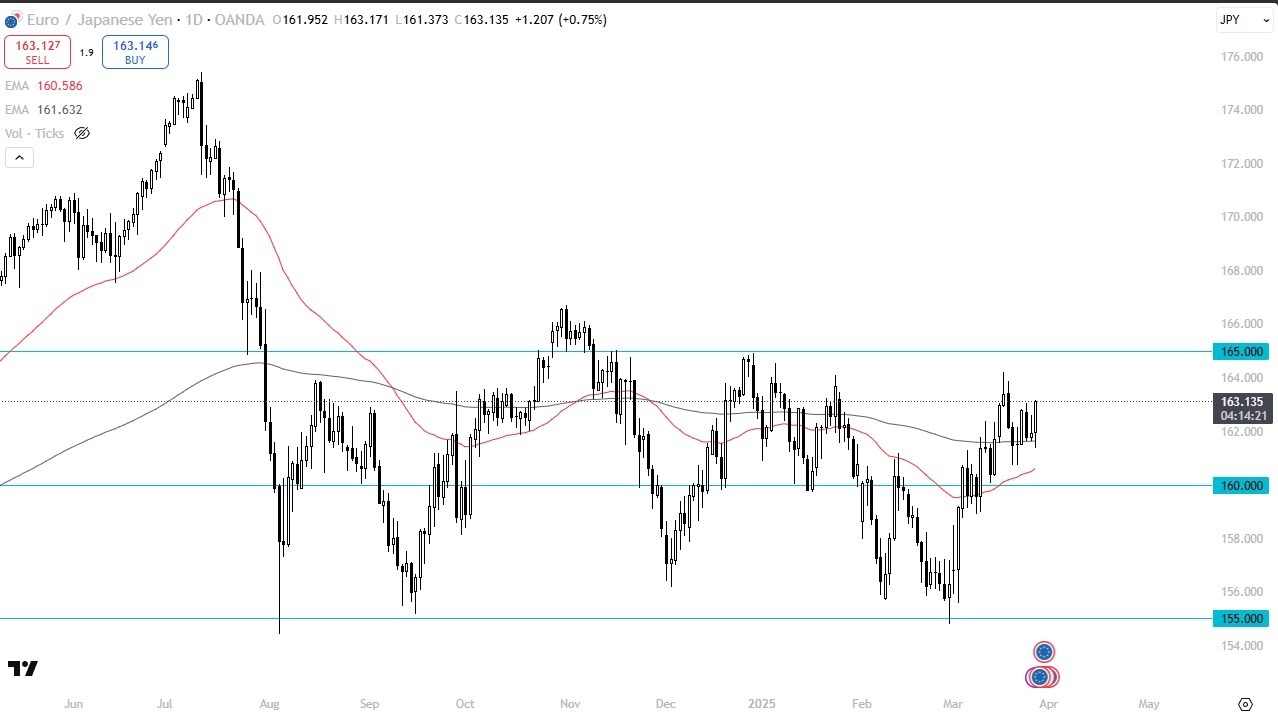Click the 155.000 price level label

(x=1240, y=619)
